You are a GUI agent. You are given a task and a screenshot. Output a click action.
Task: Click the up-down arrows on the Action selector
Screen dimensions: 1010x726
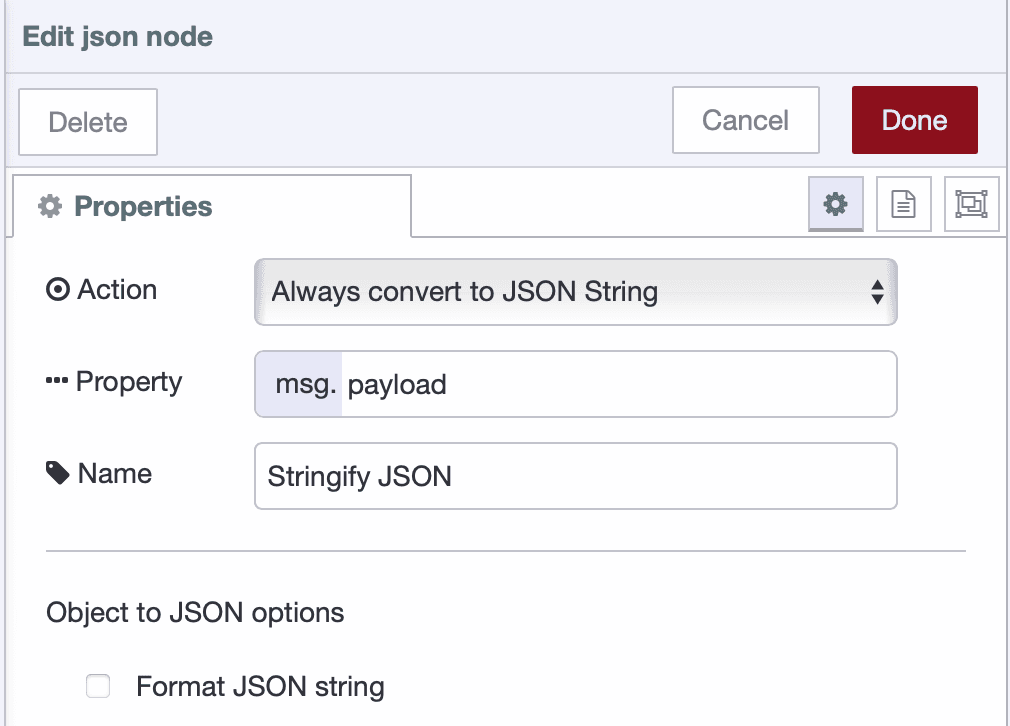point(879,291)
